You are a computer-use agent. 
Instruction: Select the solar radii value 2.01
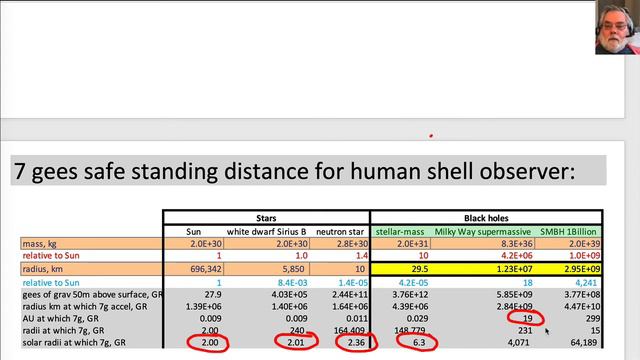point(296,342)
